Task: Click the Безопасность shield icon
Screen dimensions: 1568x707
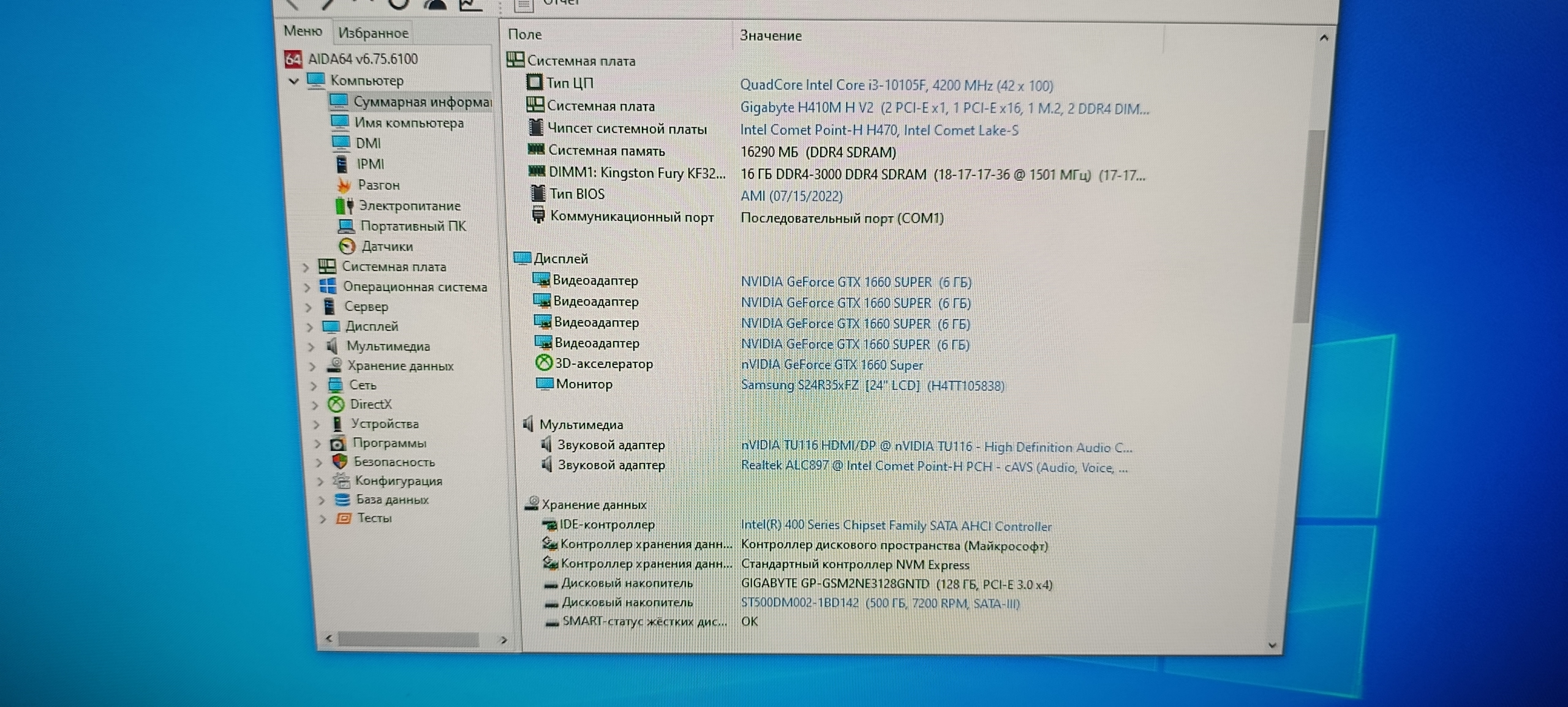Action: (340, 462)
